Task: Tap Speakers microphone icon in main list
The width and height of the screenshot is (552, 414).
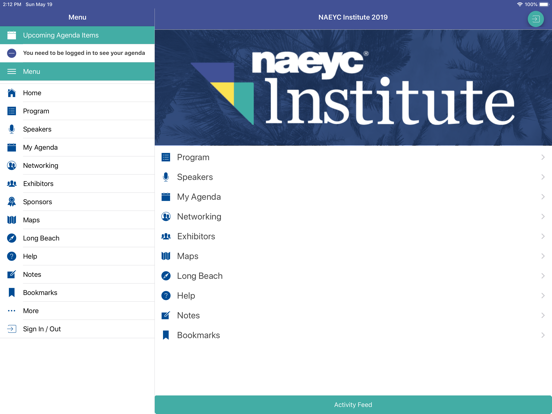Action: pyautogui.click(x=166, y=177)
